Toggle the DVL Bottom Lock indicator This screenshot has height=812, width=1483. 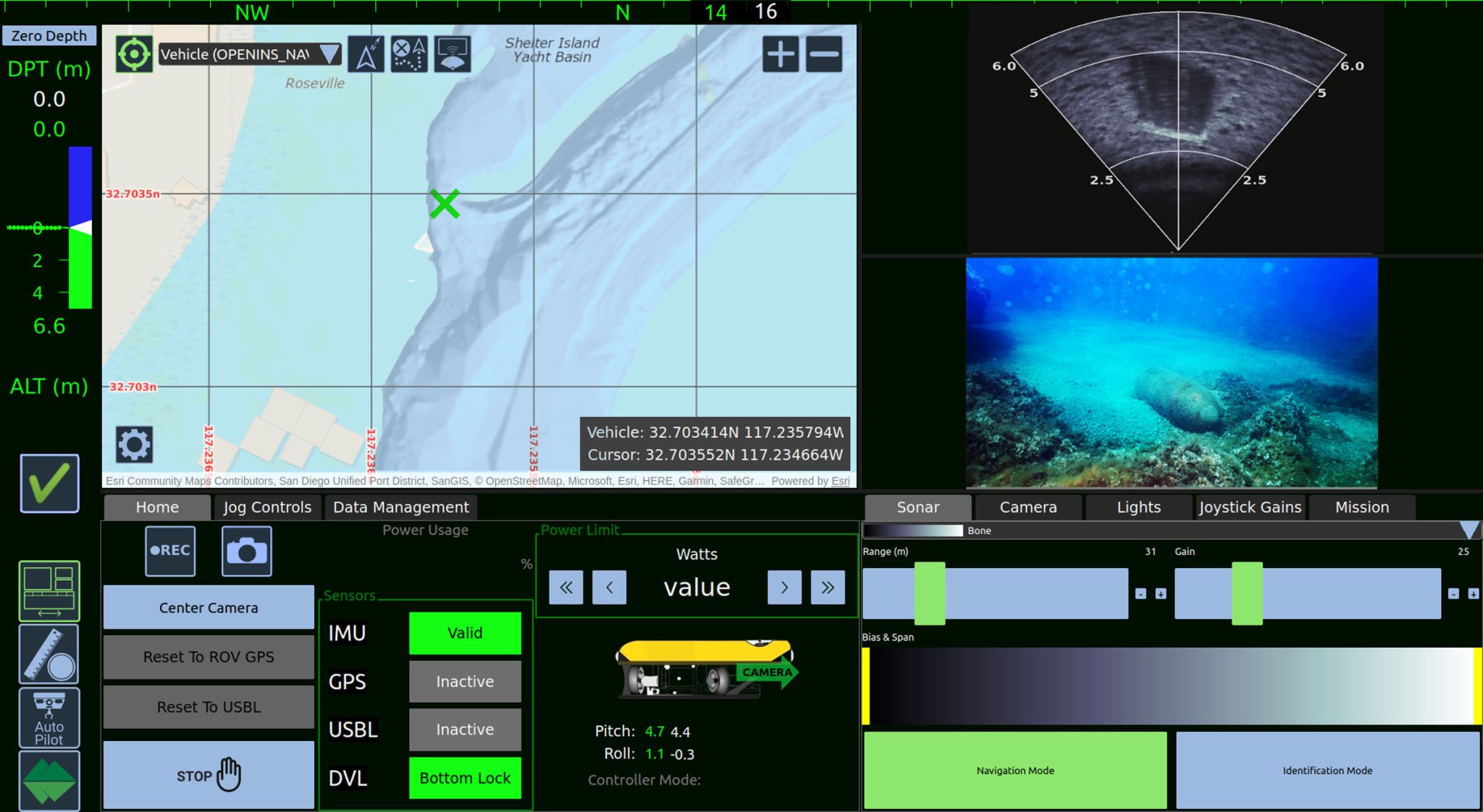tap(464, 777)
